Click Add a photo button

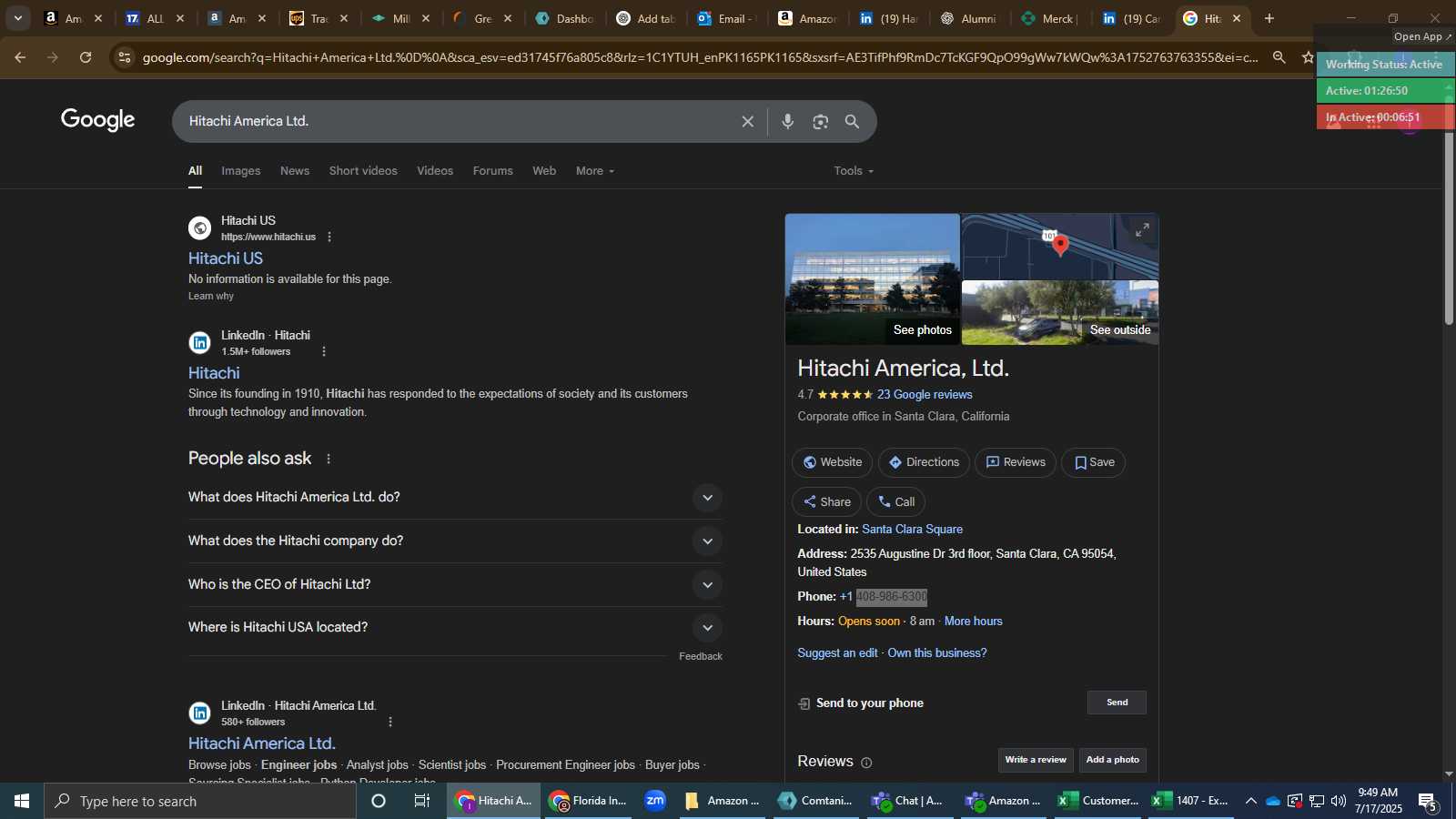pos(1112,760)
